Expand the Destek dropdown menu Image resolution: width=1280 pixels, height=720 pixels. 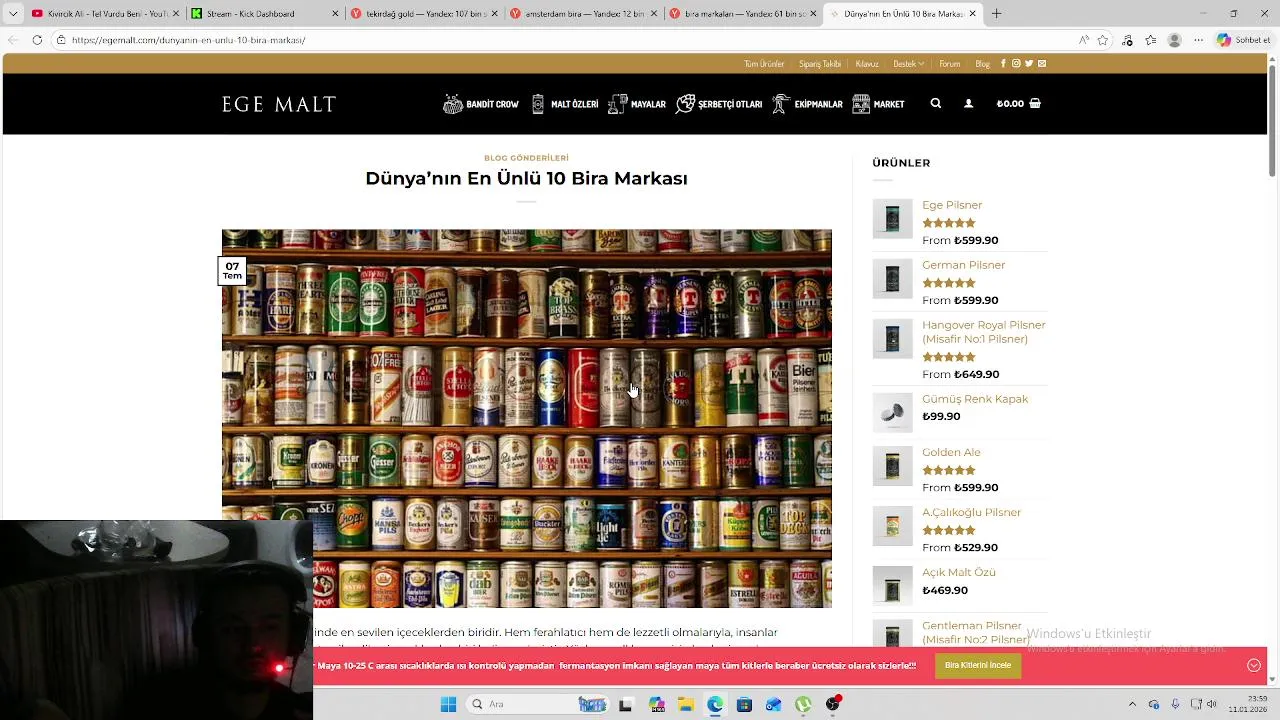[908, 63]
